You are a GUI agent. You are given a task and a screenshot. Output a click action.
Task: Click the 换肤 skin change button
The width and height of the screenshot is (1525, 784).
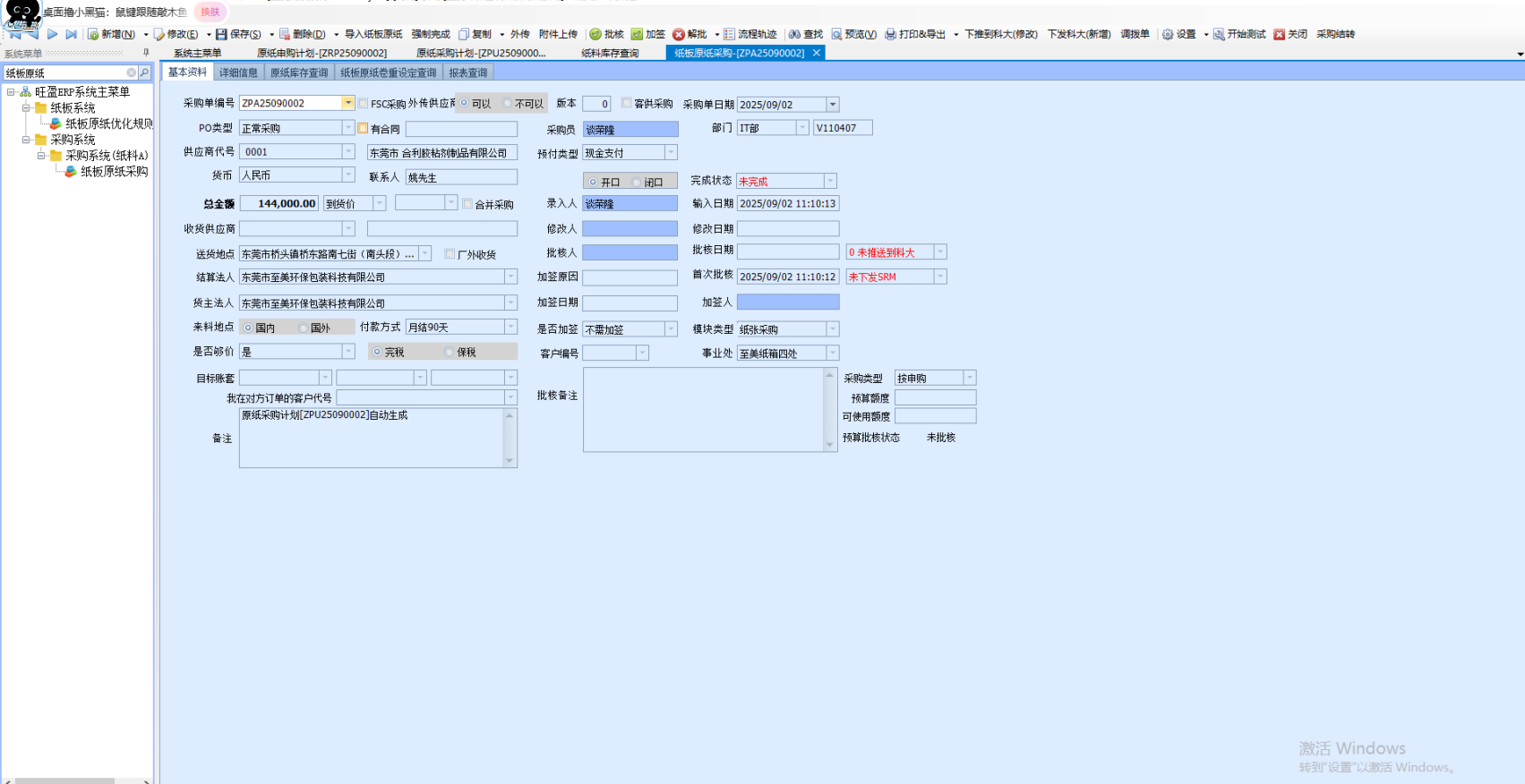click(210, 12)
